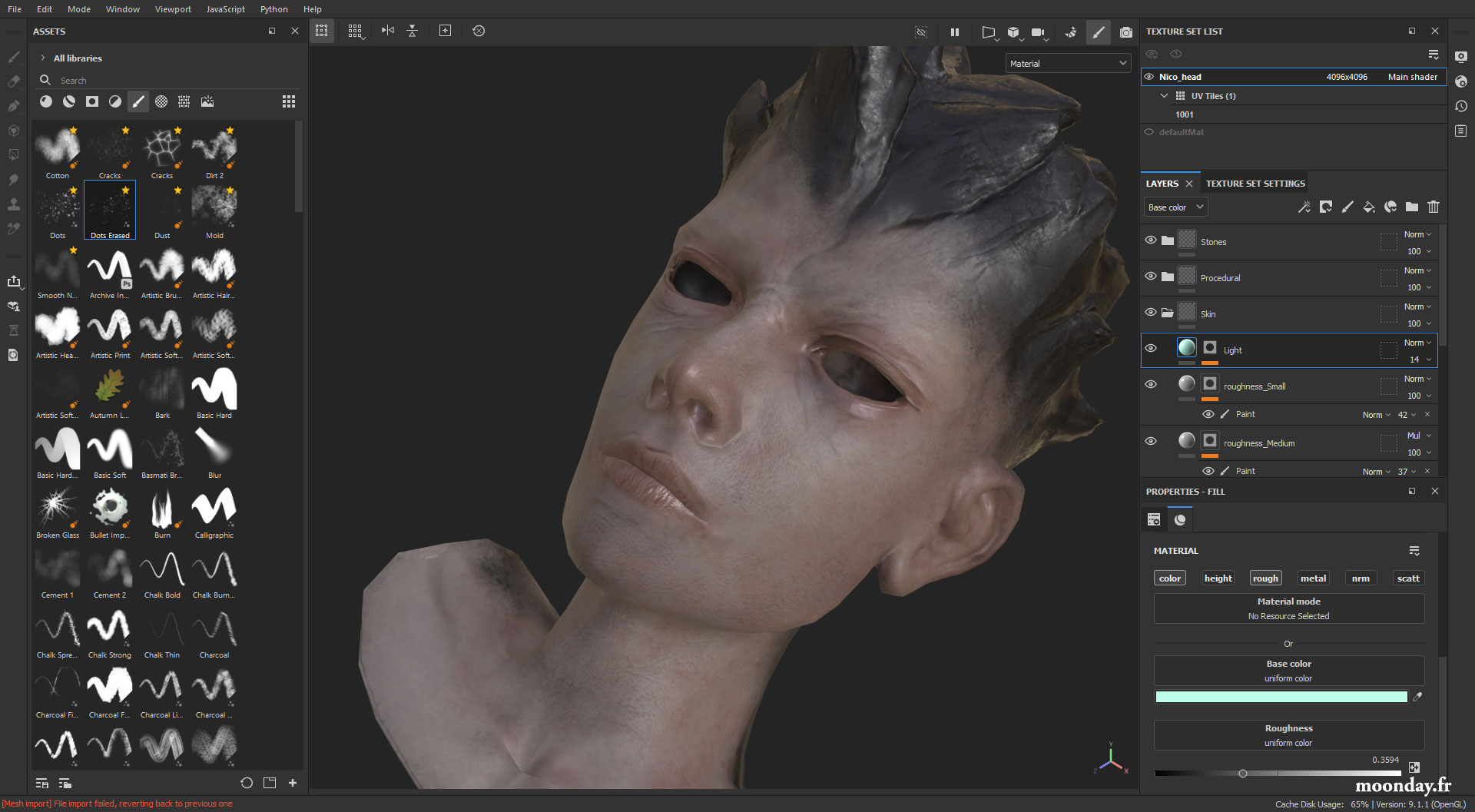Open the Norm blend mode dropdown for Skin
The height and width of the screenshot is (812, 1475).
(x=1417, y=307)
